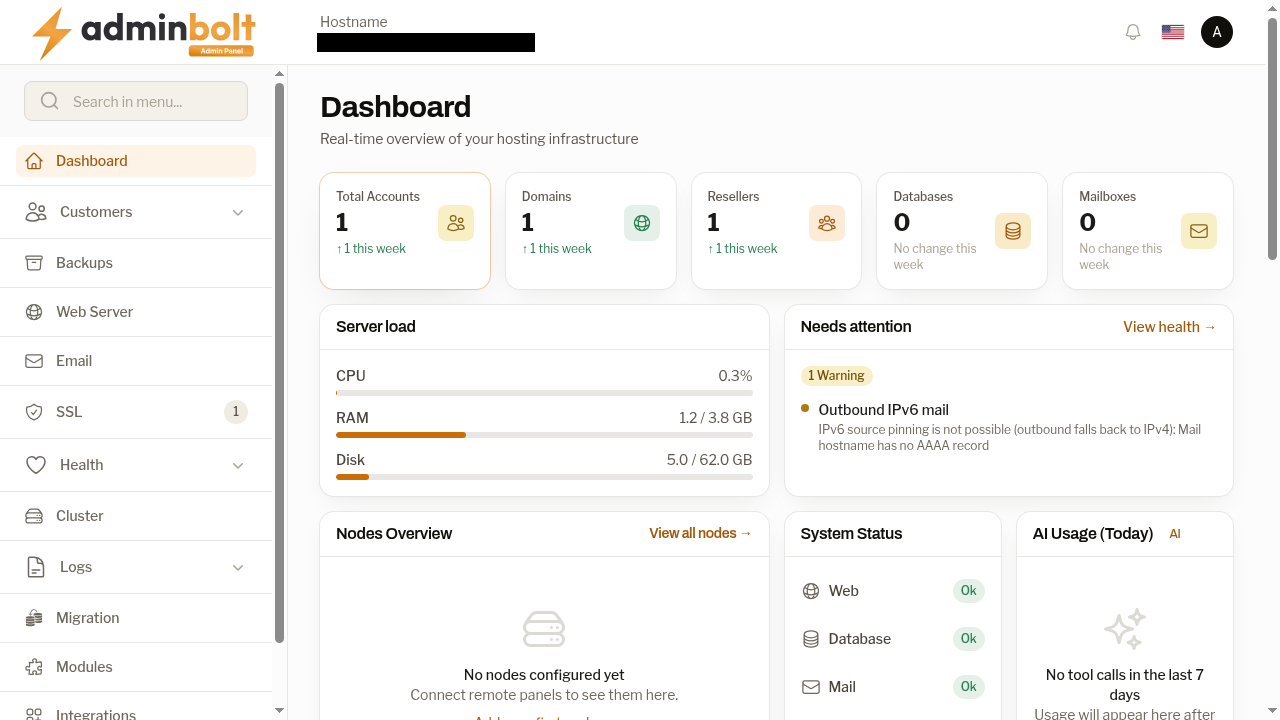
Task: Click the CPU 0.3% value
Action: click(x=735, y=376)
